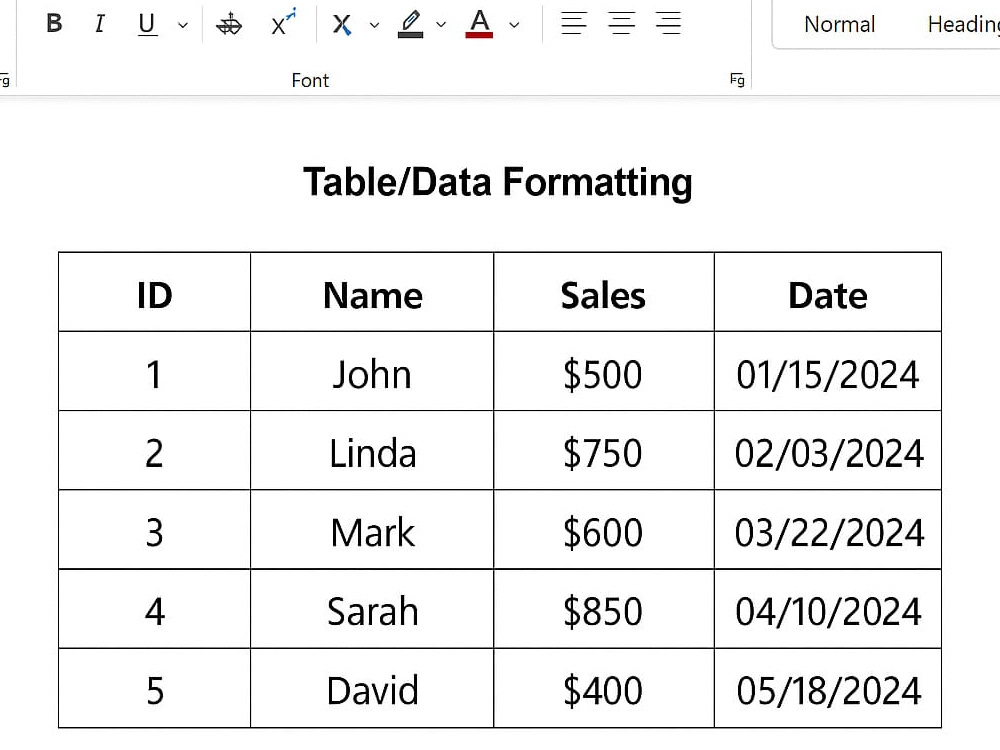Toggle Italic formatting
This screenshot has height=750, width=1000.
(x=99, y=24)
